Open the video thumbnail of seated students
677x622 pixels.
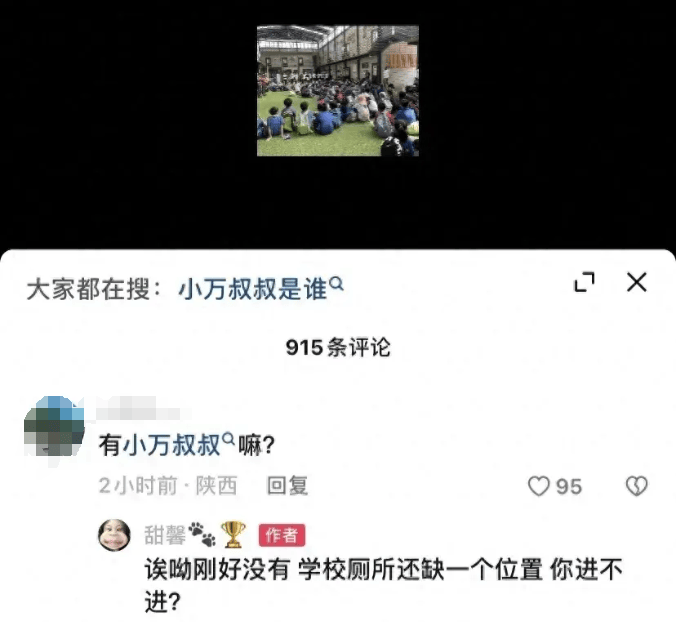click(338, 91)
